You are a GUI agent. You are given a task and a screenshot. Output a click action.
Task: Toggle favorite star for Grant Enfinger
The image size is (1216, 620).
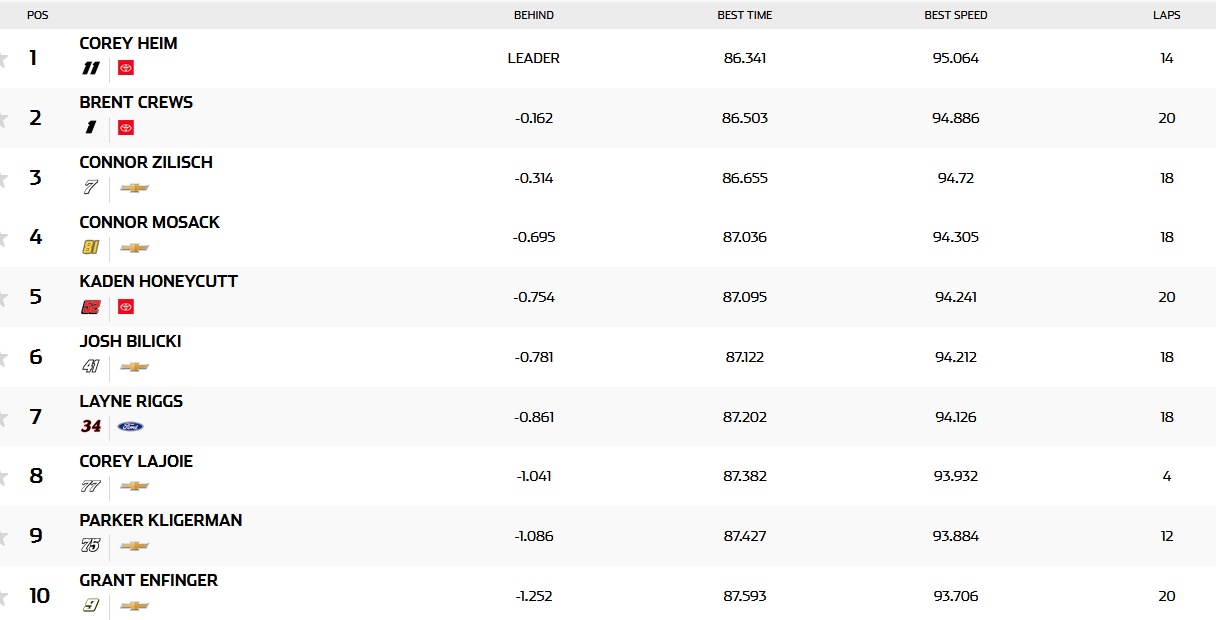(4, 597)
